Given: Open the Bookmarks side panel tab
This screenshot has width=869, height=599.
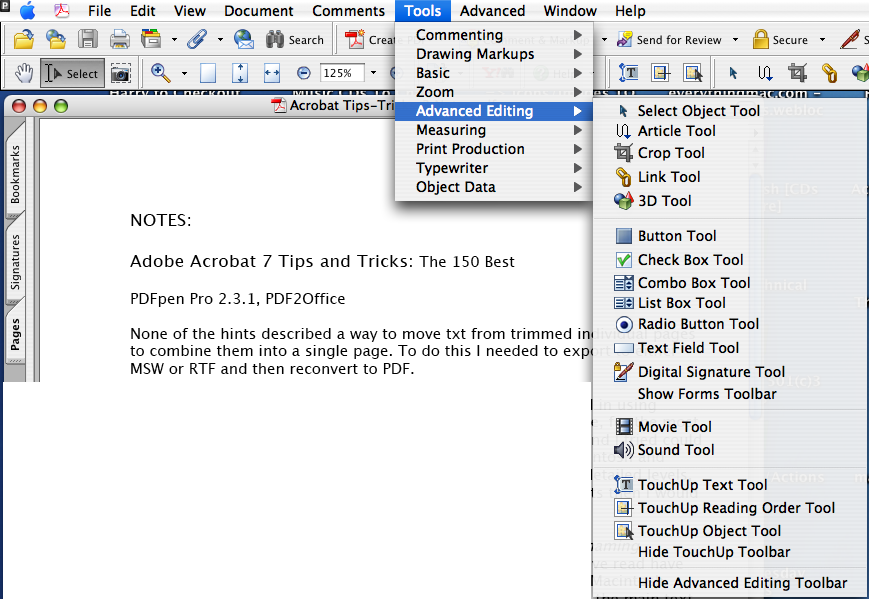Looking at the screenshot, I should tap(15, 174).
